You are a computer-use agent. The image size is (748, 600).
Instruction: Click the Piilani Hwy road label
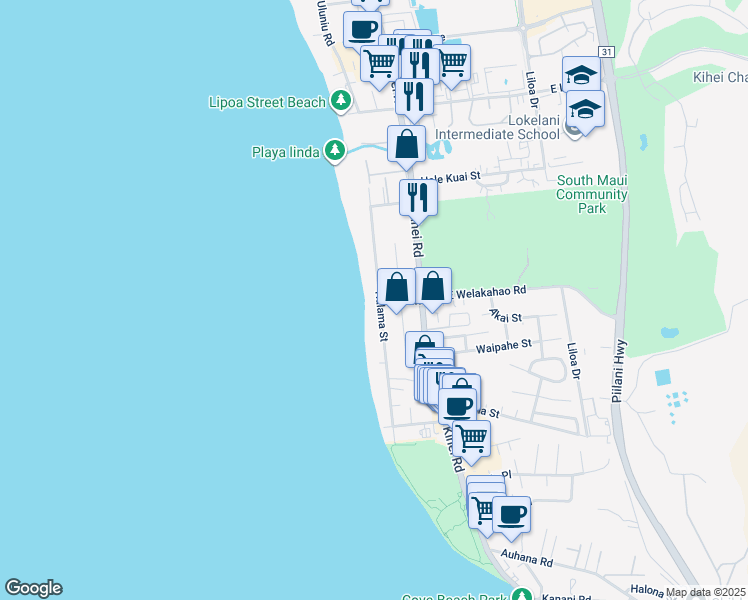pos(619,371)
